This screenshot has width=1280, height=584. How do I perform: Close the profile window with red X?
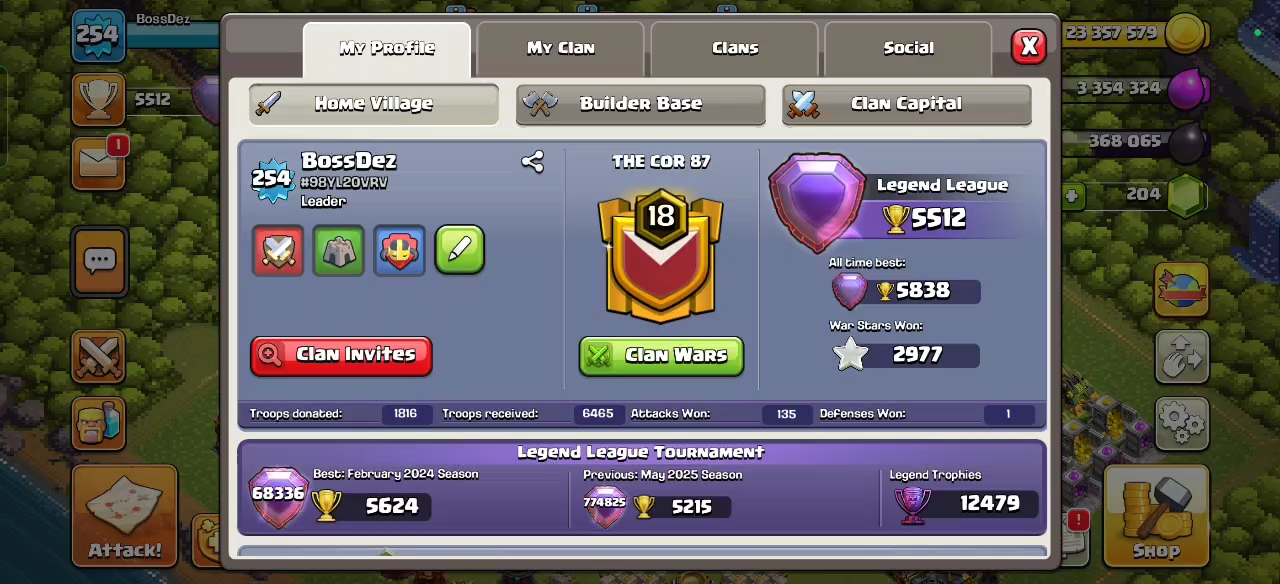coord(1028,47)
